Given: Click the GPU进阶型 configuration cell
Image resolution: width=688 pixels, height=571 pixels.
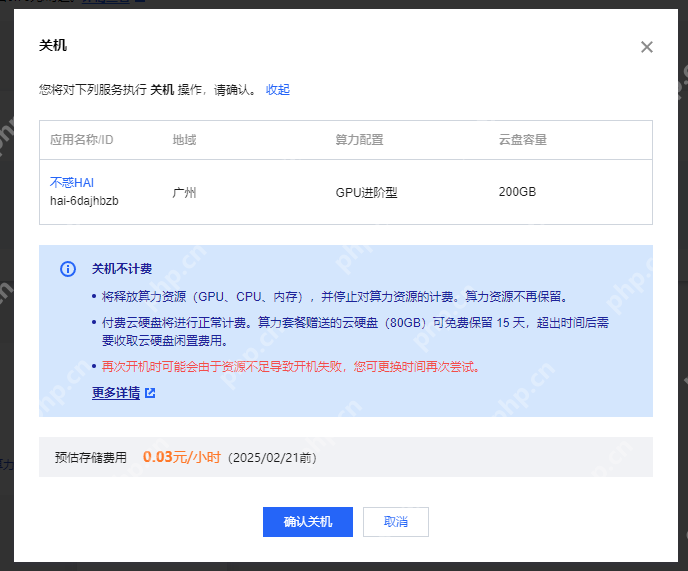Looking at the screenshot, I should [366, 192].
